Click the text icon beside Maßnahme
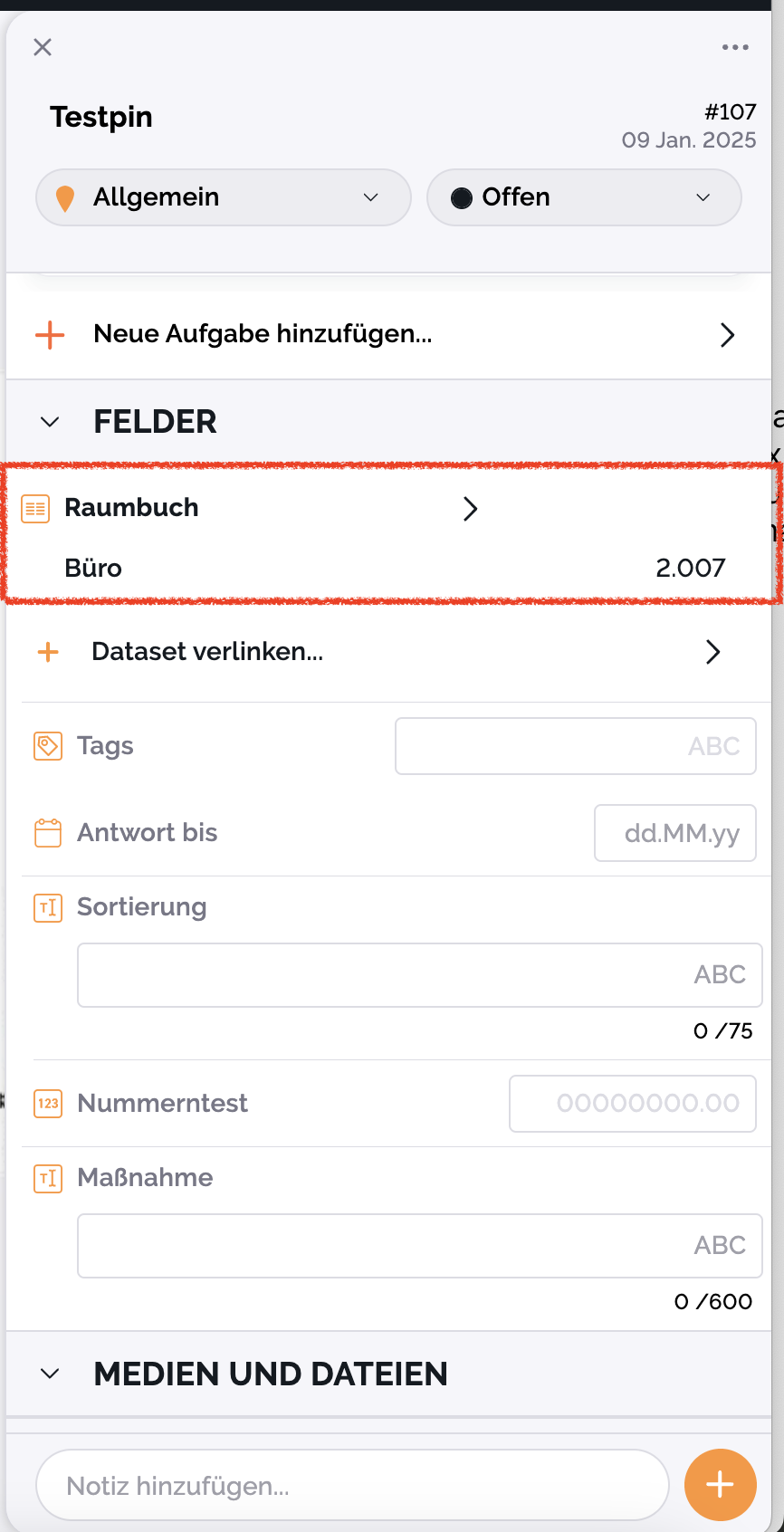784x1532 pixels. (x=48, y=1178)
